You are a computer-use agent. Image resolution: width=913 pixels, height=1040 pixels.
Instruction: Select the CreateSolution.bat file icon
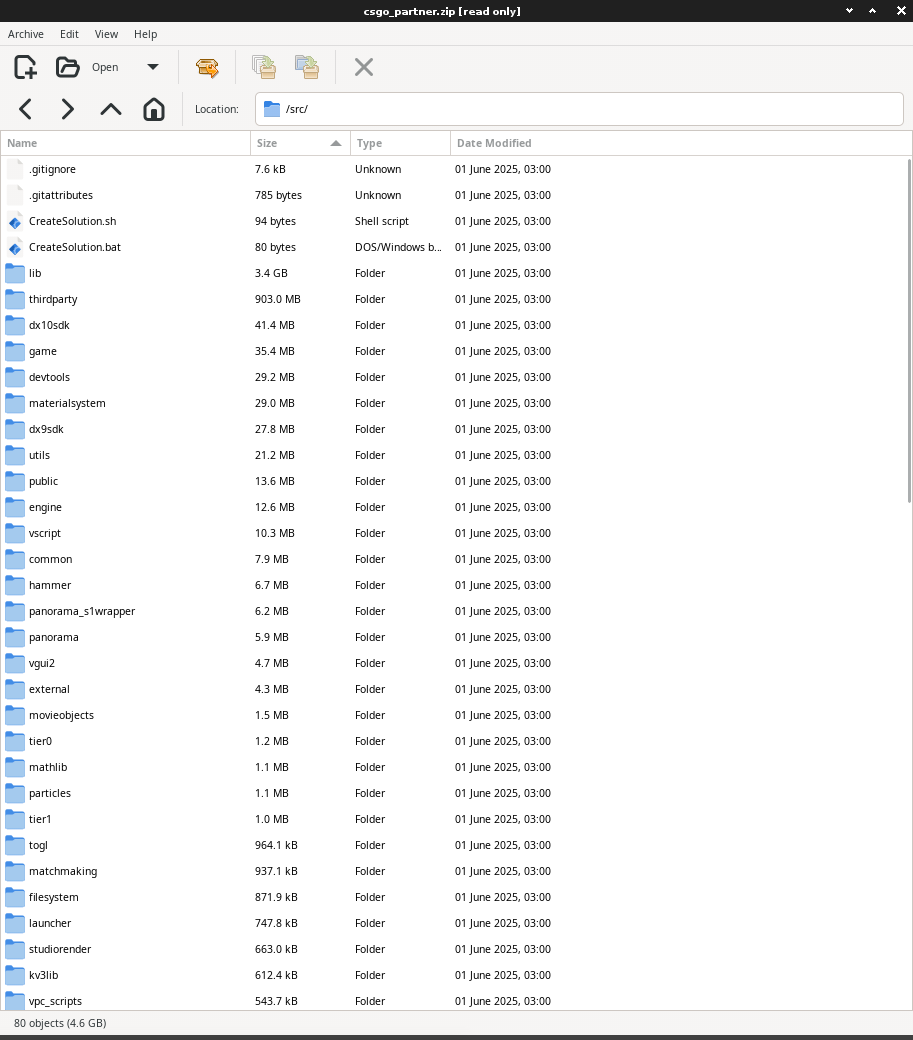coord(15,247)
